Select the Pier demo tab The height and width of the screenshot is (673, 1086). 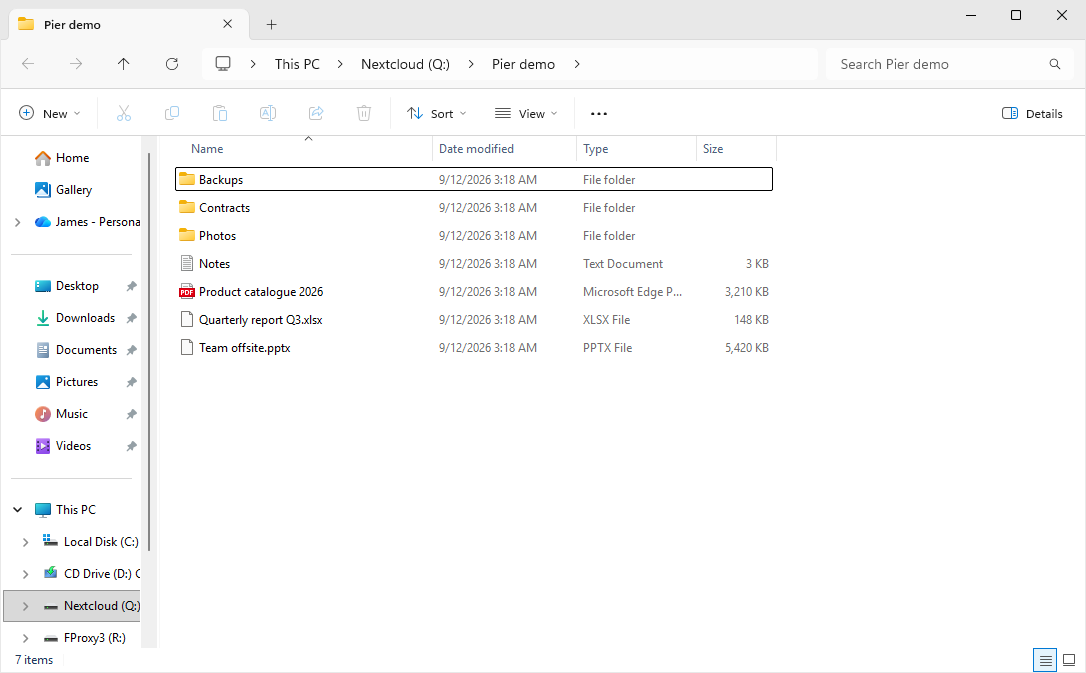pyautogui.click(x=129, y=25)
